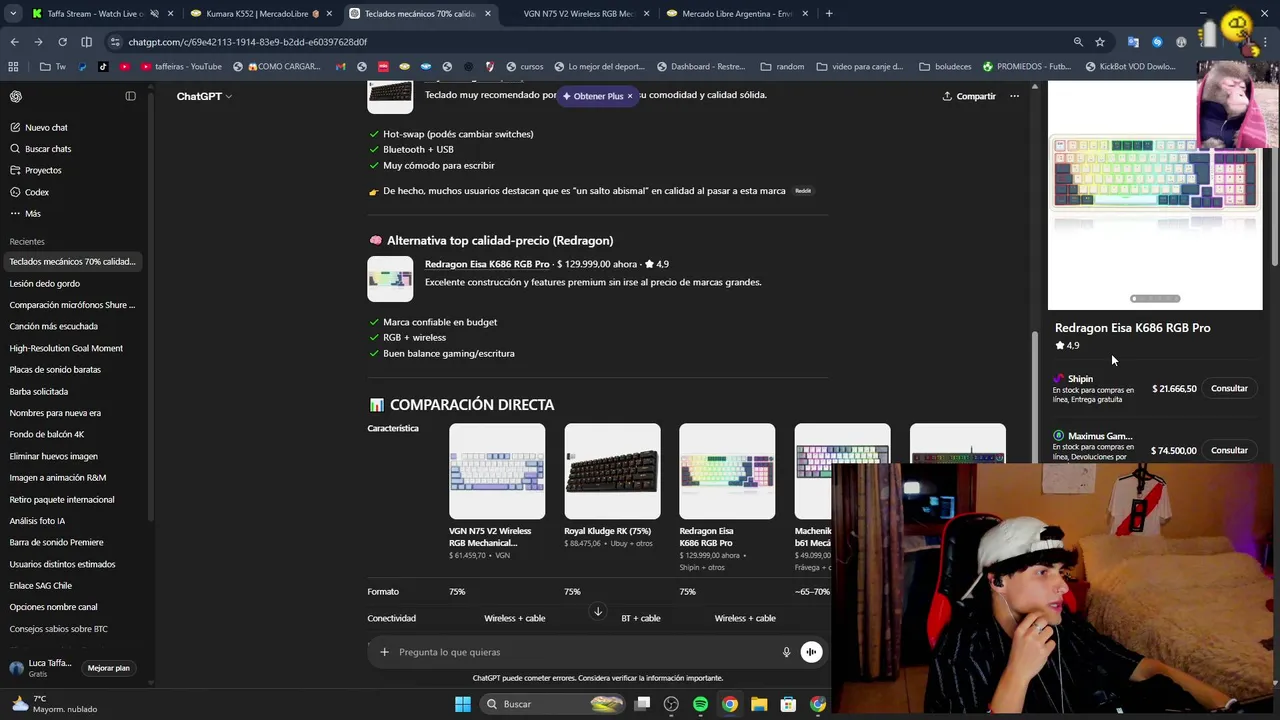Open the Comparación micrófonos Shure chat
The image size is (1280, 720).
coord(72,305)
